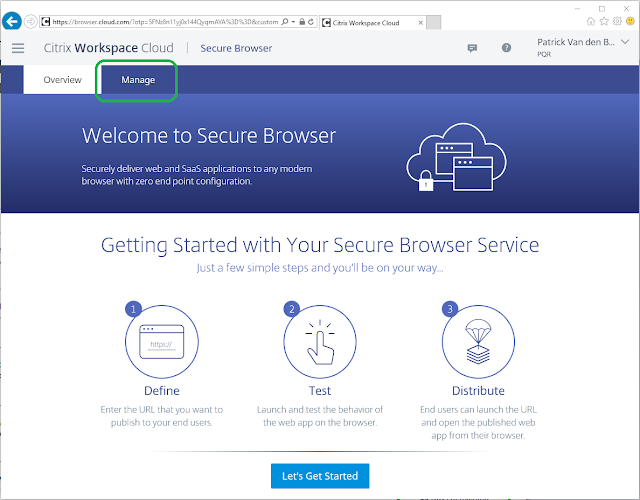Open the address bar dropdown arrow
640x500 pixels.
pos(293,22)
